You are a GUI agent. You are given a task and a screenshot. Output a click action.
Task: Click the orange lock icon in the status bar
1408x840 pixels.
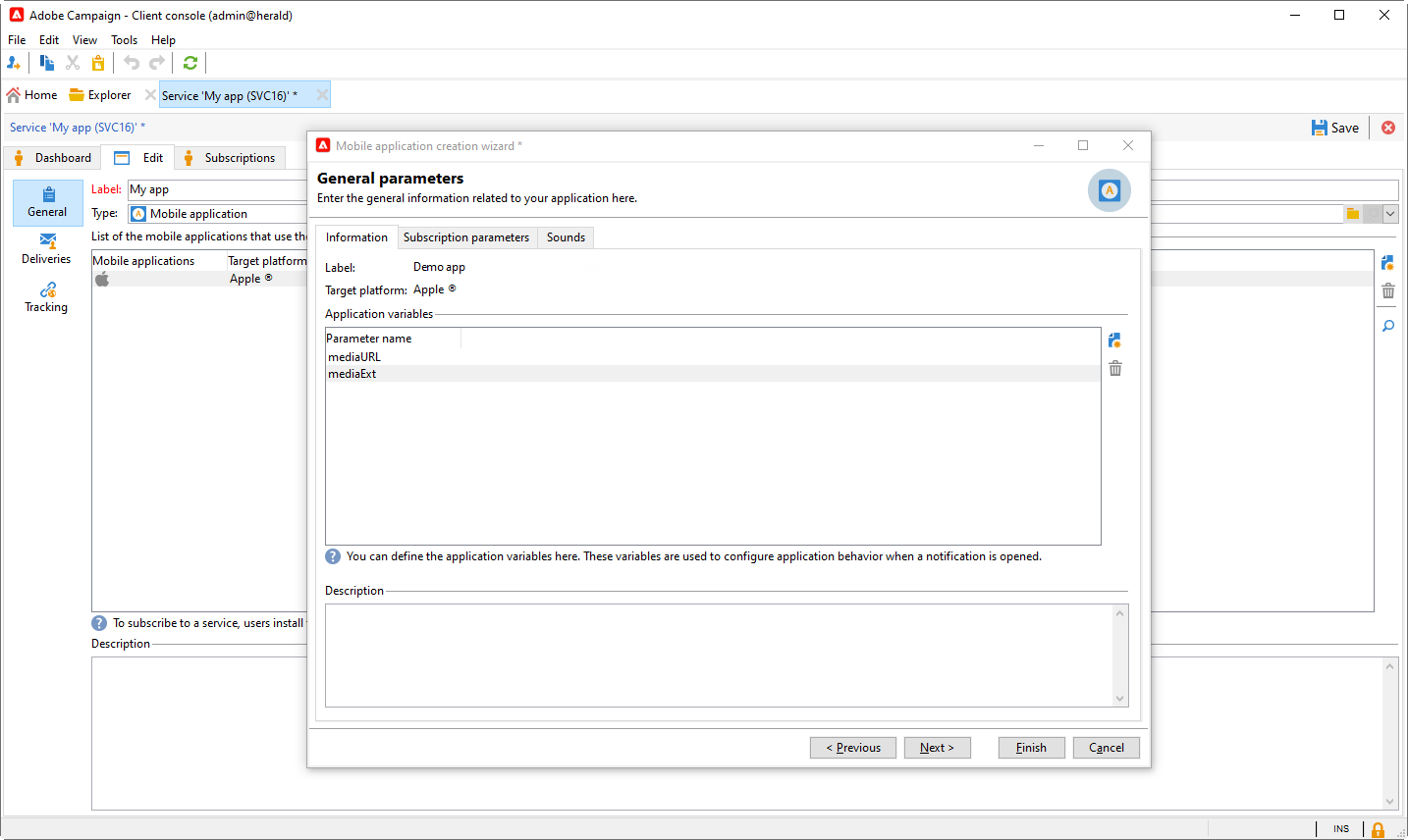(x=1379, y=830)
